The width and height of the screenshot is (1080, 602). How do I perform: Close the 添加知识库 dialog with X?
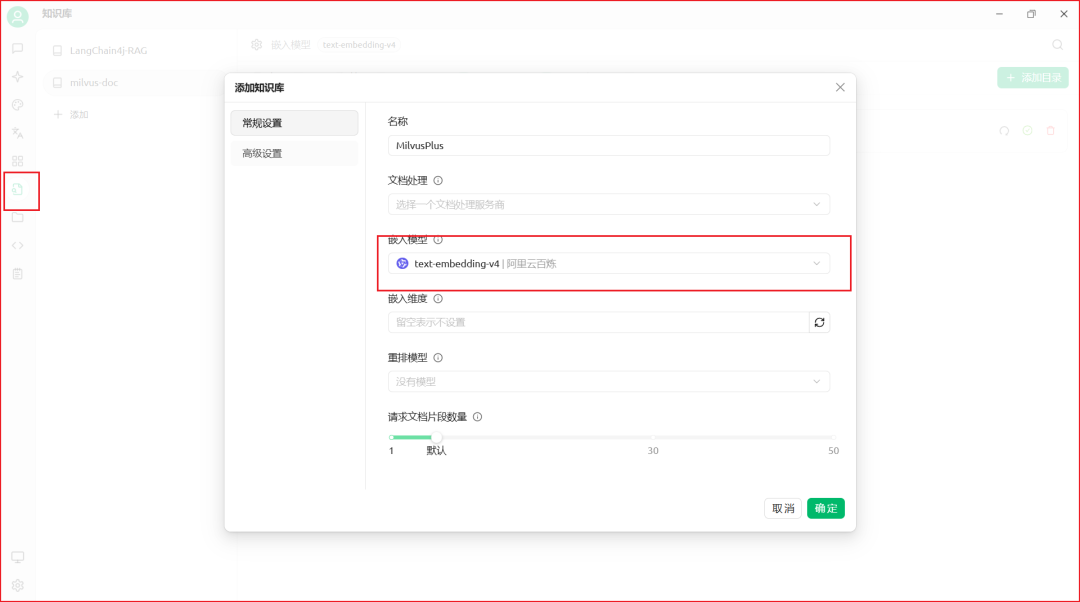840,87
